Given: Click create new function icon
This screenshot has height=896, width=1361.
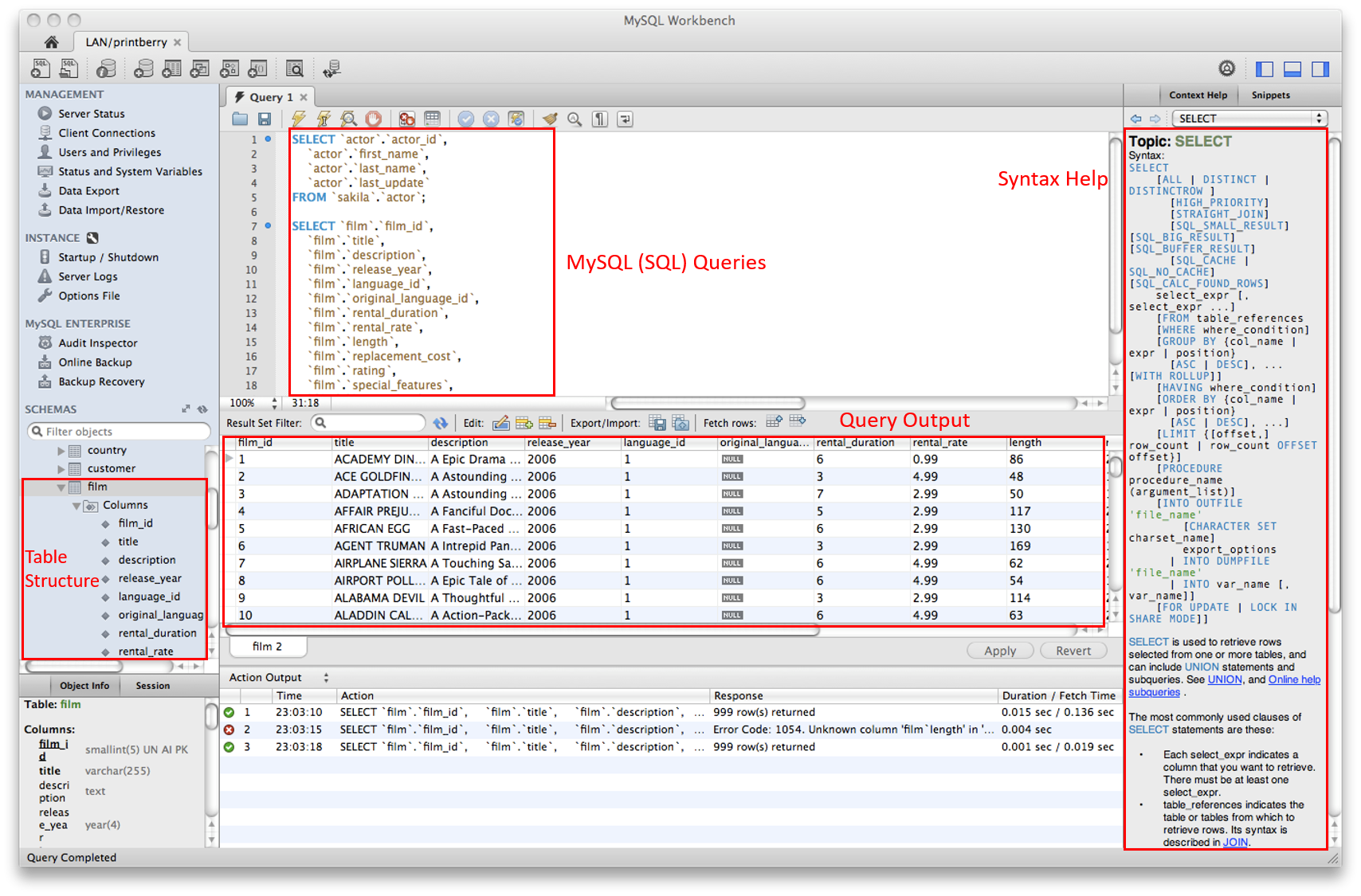Looking at the screenshot, I should [x=257, y=69].
